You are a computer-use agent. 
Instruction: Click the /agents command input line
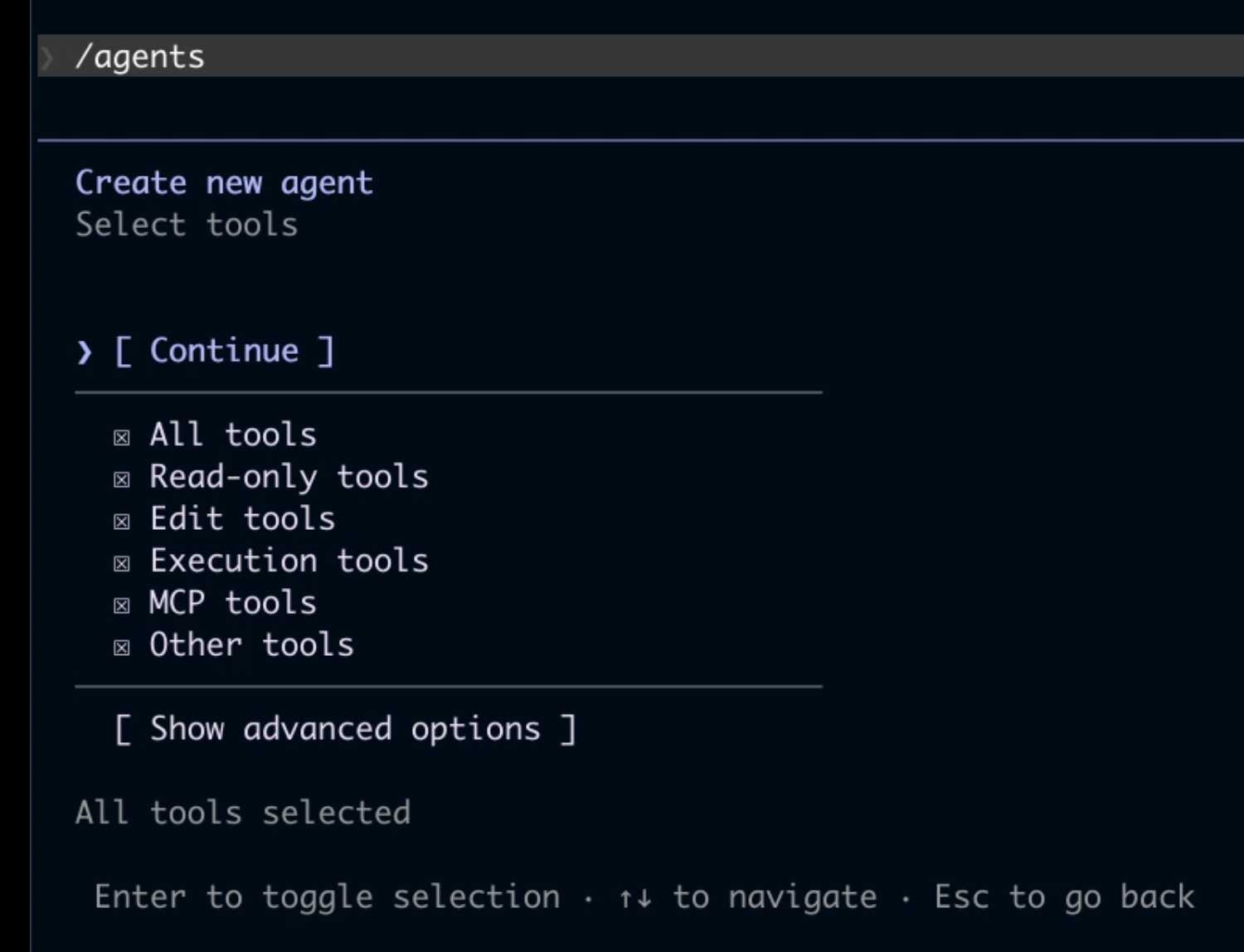(640, 56)
